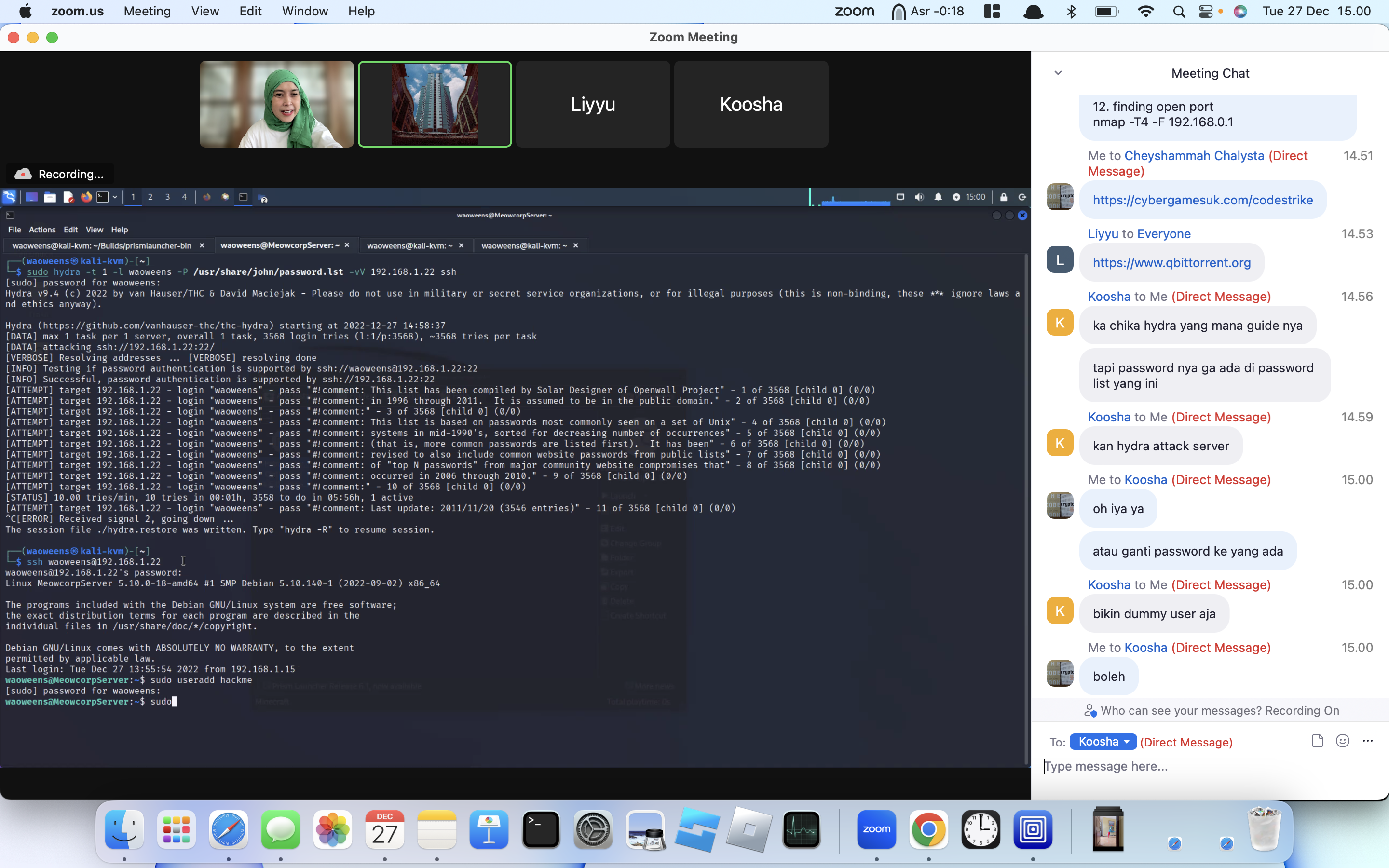The height and width of the screenshot is (868, 1389).
Task: Click the Bluetooth icon in the menu bar
Action: (x=1071, y=11)
